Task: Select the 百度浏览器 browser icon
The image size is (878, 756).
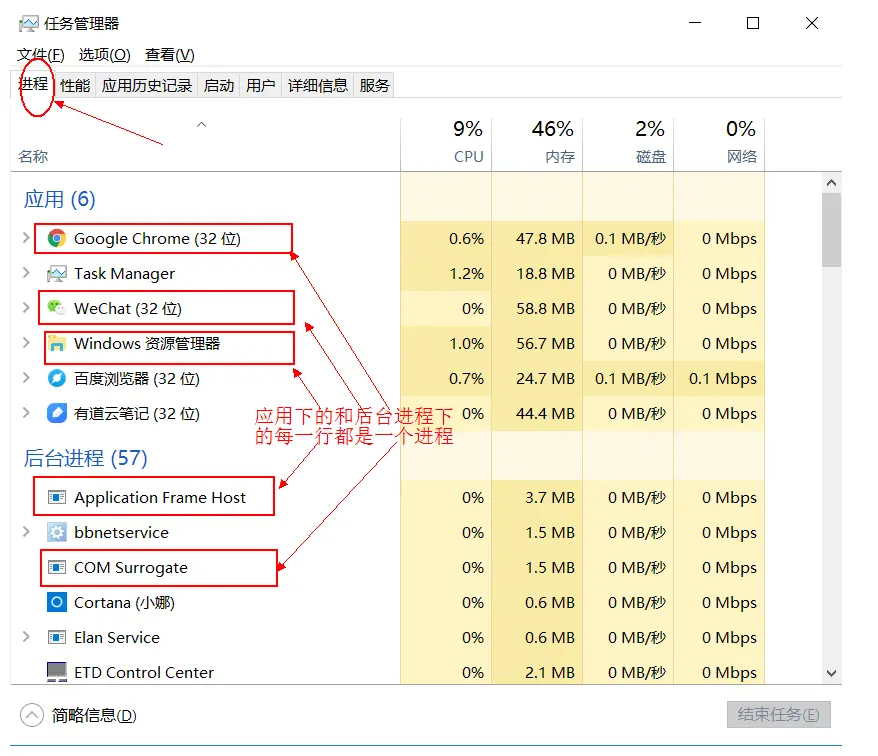Action: tap(59, 378)
